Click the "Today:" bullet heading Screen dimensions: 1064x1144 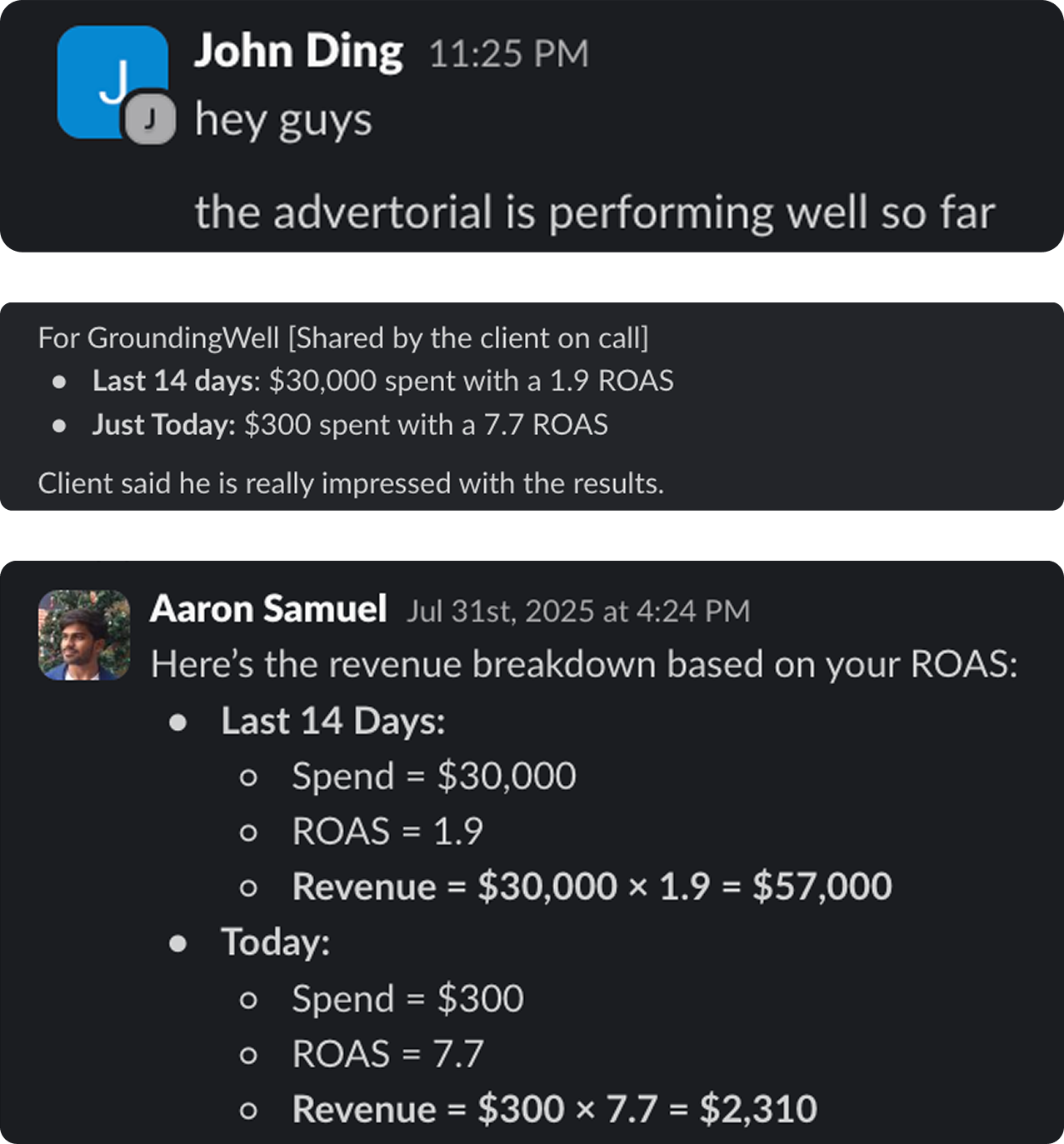coord(275,942)
